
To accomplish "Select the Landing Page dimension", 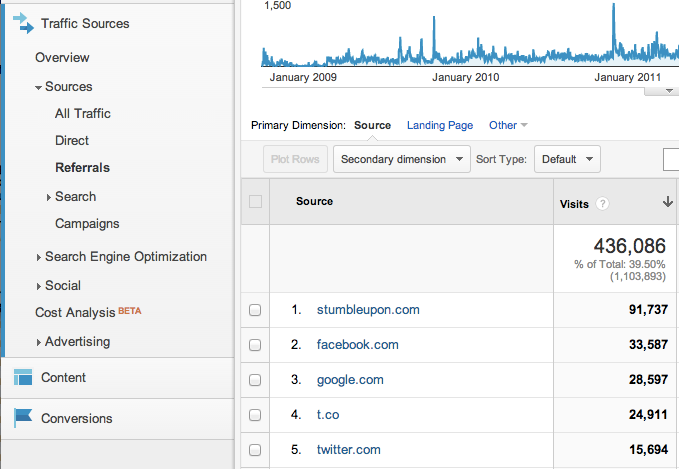I will point(440,125).
